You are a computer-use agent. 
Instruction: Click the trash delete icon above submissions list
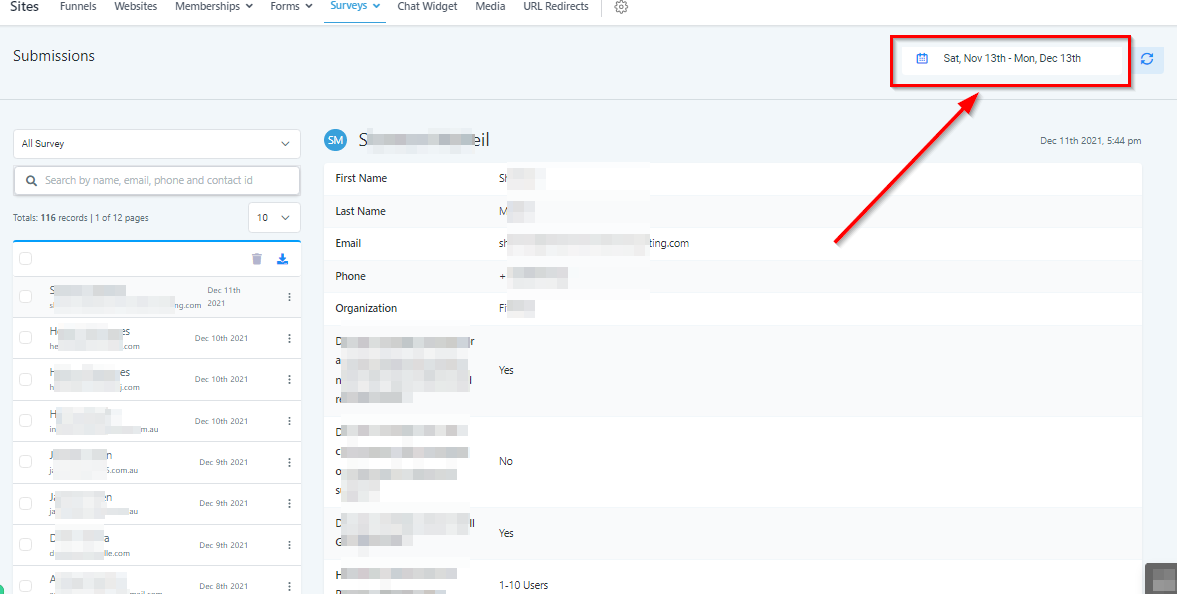pyautogui.click(x=257, y=259)
